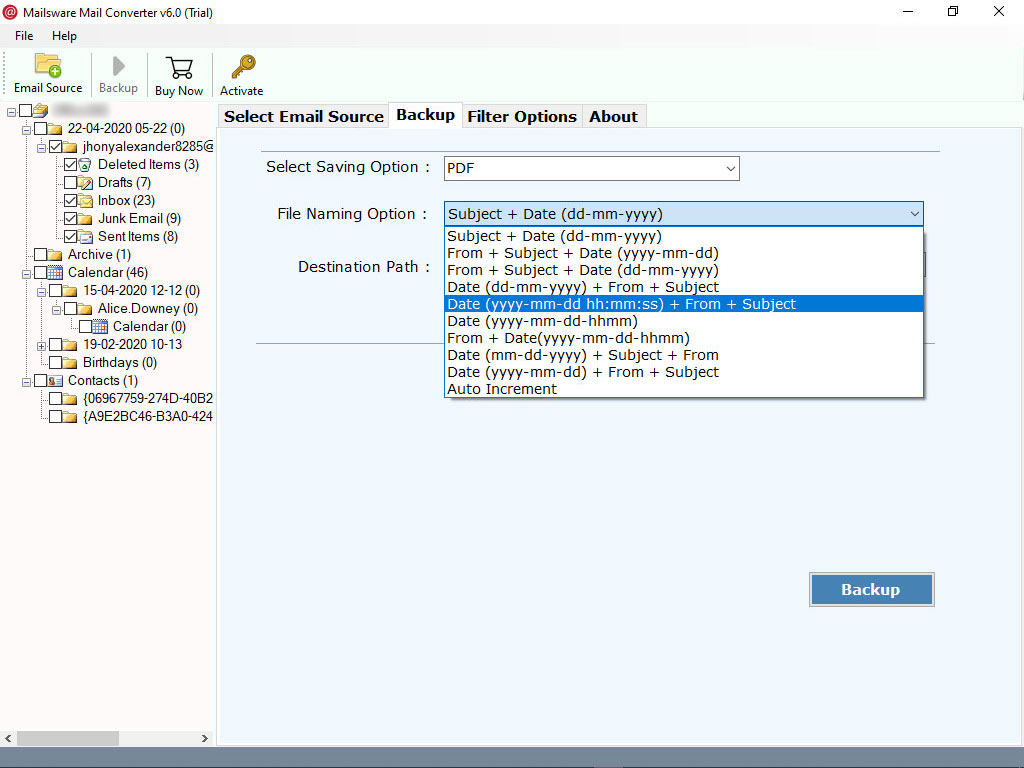Choose From + Date(yyyy-mm-dd-hhmm) option

coord(684,338)
